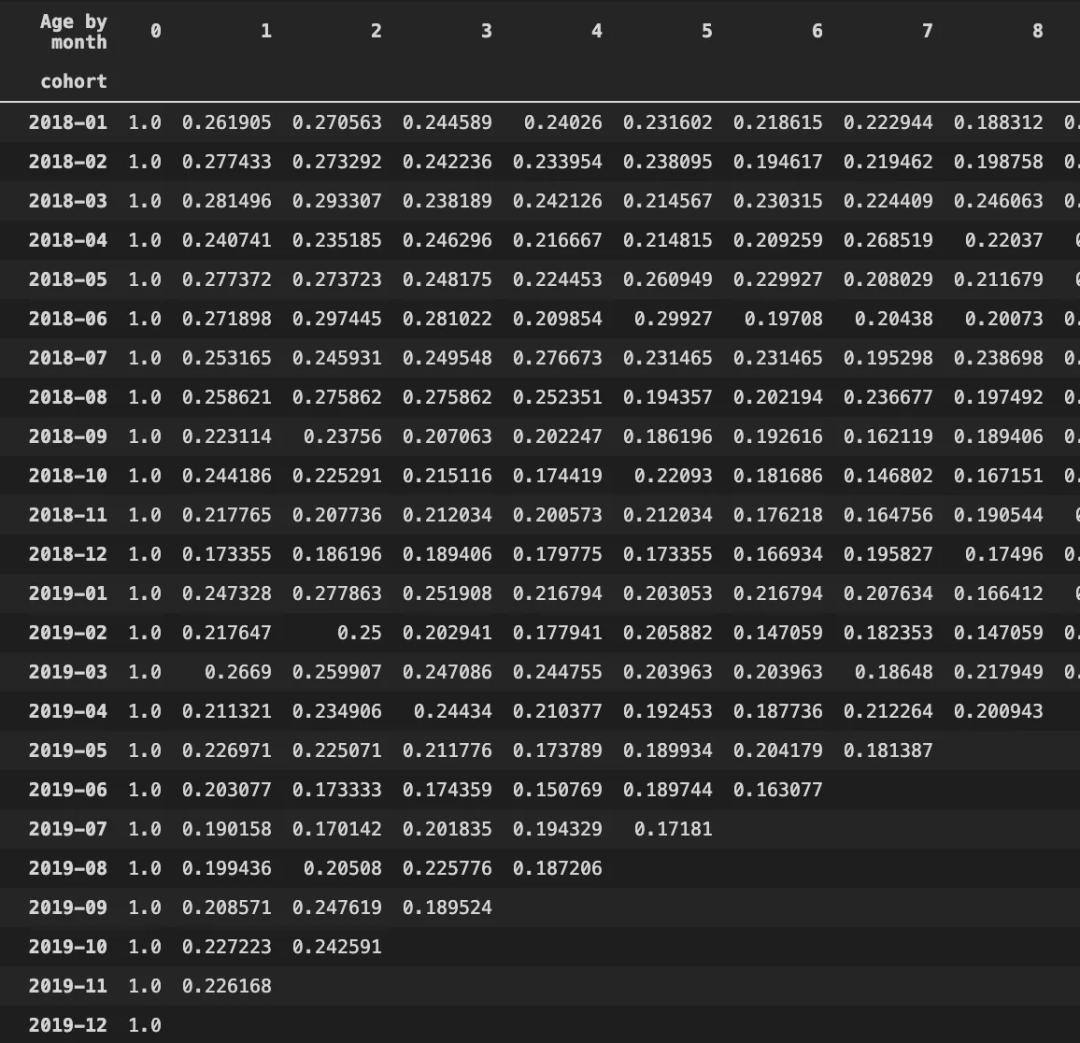The image size is (1080, 1043).
Task: Click the 2019-04 cohort row label
Action: pyautogui.click(x=68, y=712)
